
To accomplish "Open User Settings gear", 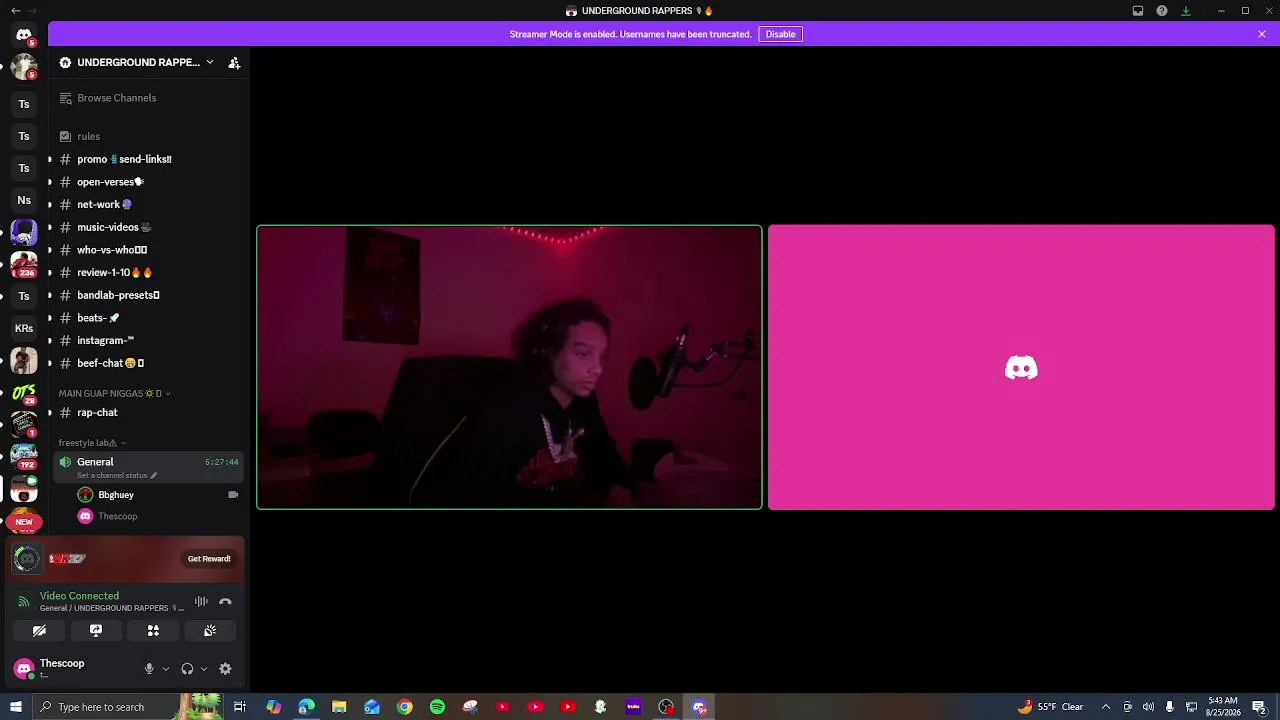I will [x=225, y=669].
